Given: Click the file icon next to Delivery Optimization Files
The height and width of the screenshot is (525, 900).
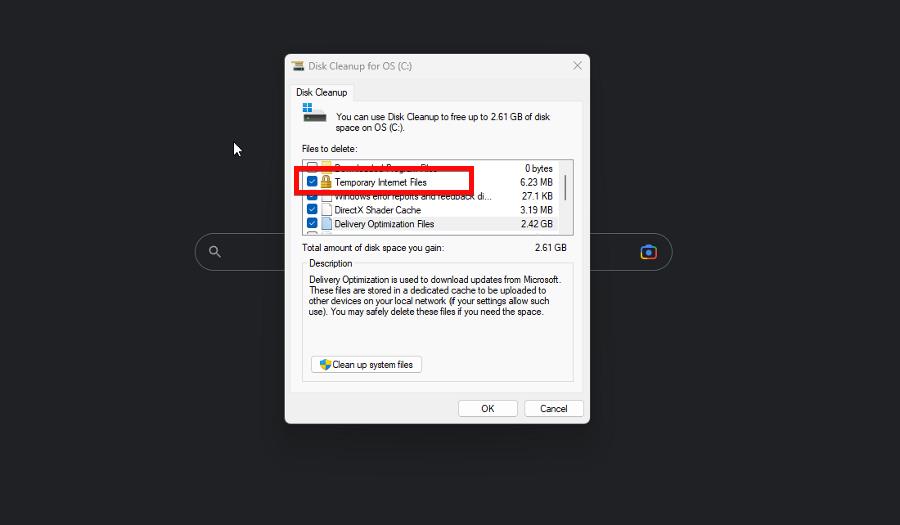Looking at the screenshot, I should [327, 223].
